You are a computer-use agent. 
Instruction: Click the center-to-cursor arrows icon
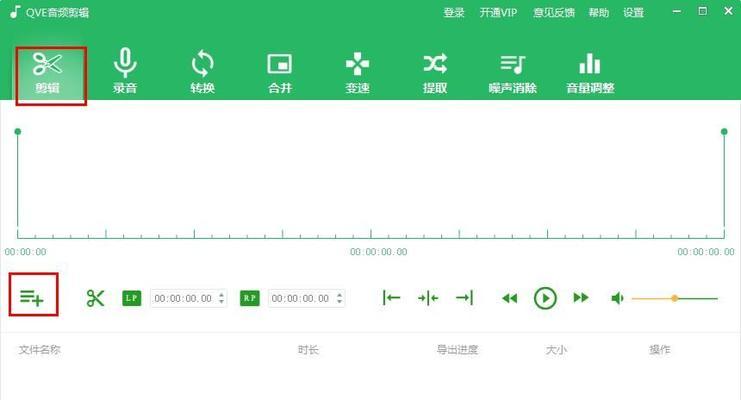click(x=428, y=298)
